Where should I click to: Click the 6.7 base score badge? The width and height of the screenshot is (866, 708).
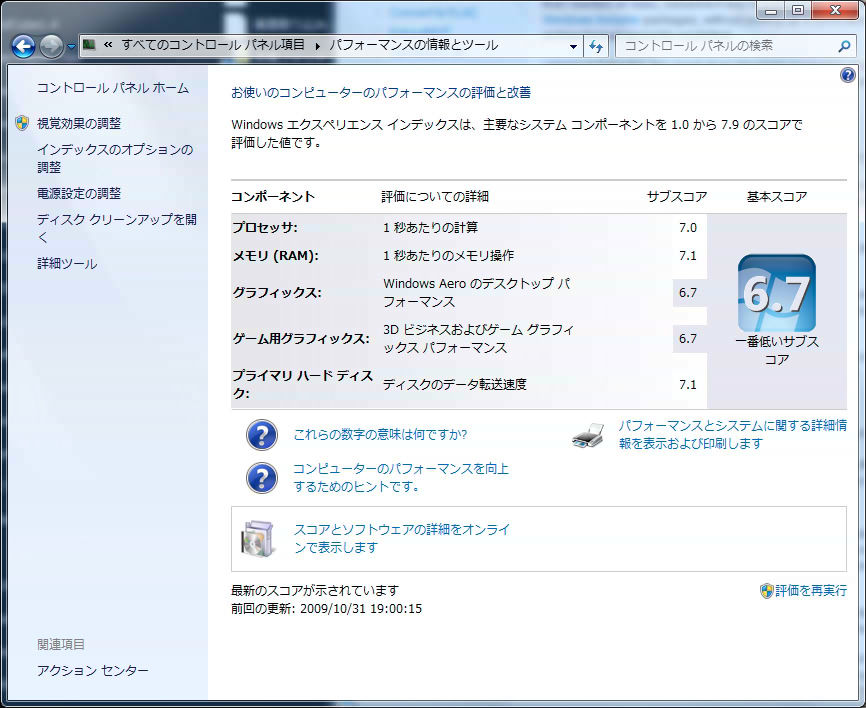click(776, 293)
